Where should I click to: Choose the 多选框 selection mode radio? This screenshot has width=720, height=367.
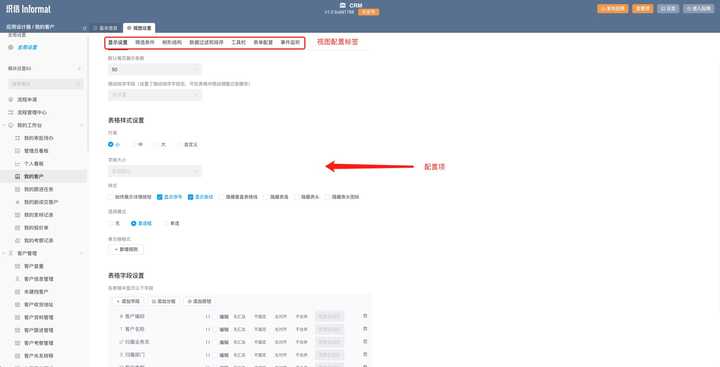pos(134,223)
